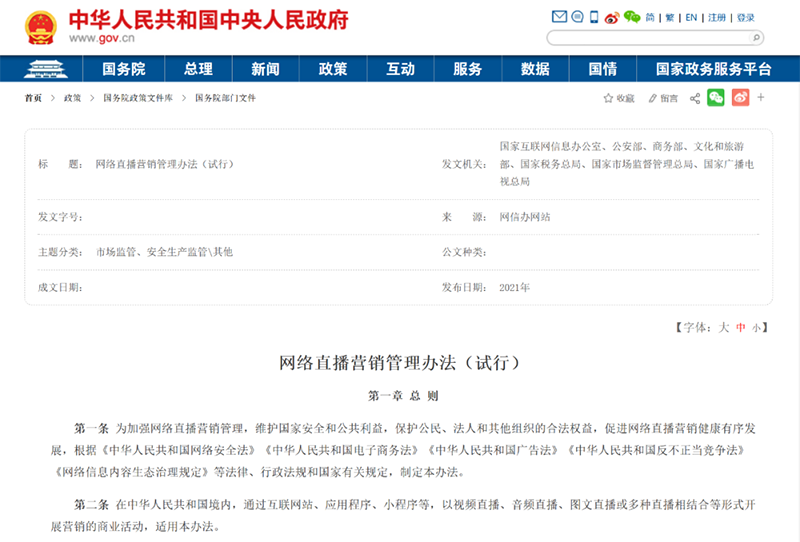This screenshot has width=800, height=542.
Task: Open the mail envelope icon
Action: pos(559,17)
